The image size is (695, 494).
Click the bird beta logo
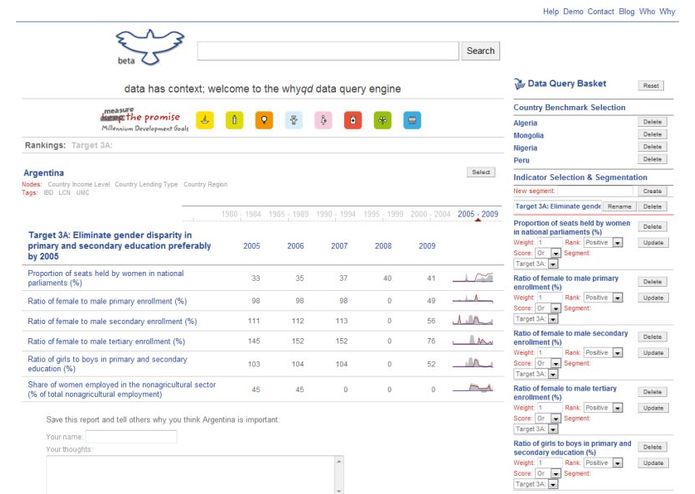[x=150, y=47]
